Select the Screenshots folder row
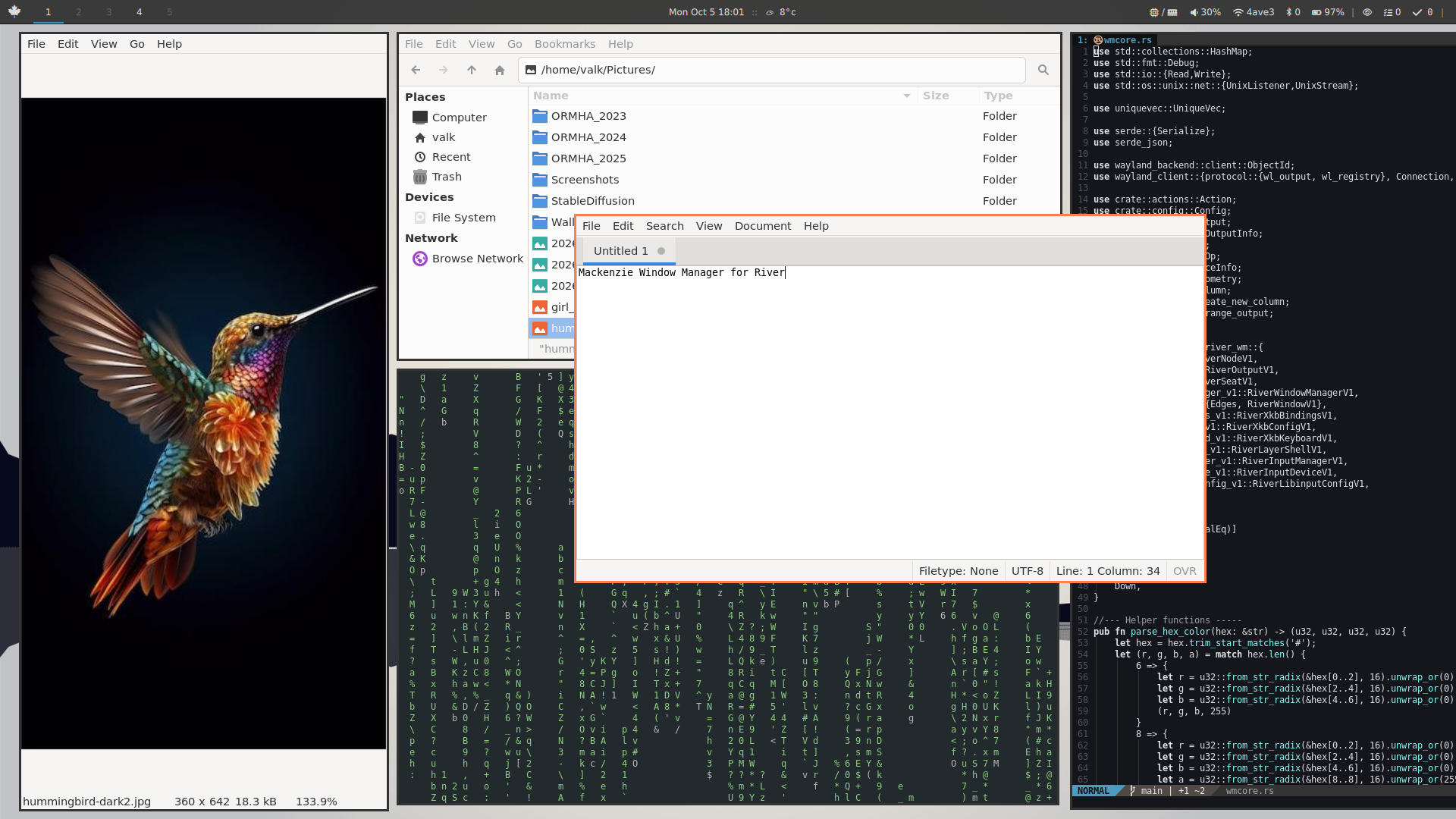This screenshot has width=1456, height=819. point(794,180)
